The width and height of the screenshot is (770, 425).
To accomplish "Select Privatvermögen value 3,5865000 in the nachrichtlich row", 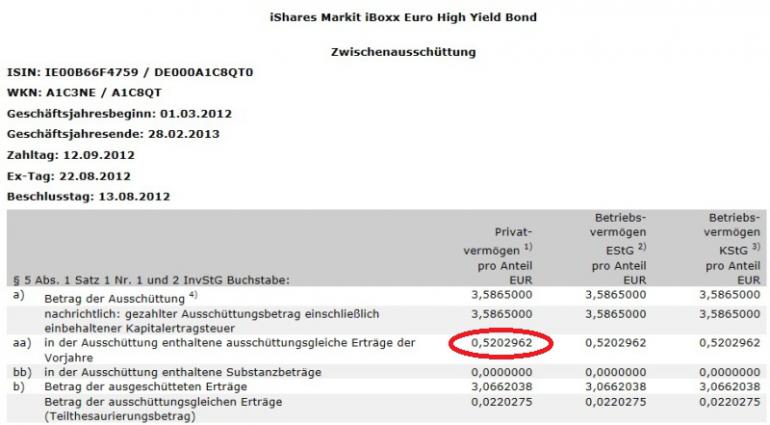I will point(502,314).
